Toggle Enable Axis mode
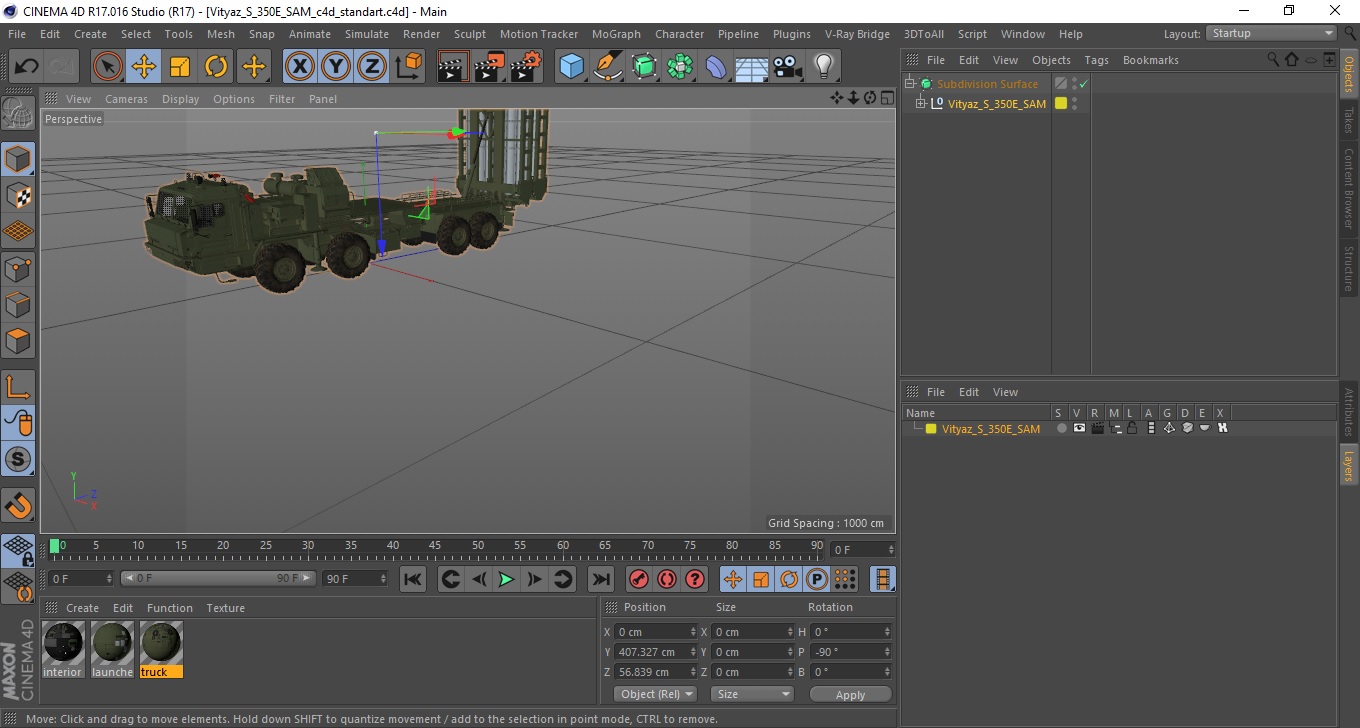Screen dimensions: 1360x728 18,387
